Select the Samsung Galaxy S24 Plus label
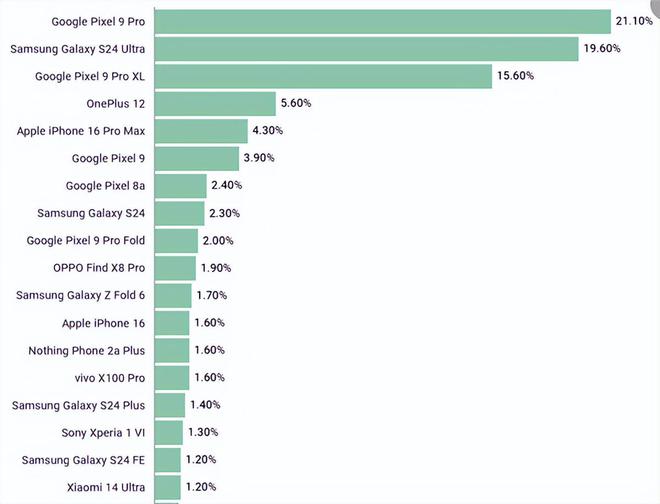The height and width of the screenshot is (504, 660). click(x=78, y=405)
